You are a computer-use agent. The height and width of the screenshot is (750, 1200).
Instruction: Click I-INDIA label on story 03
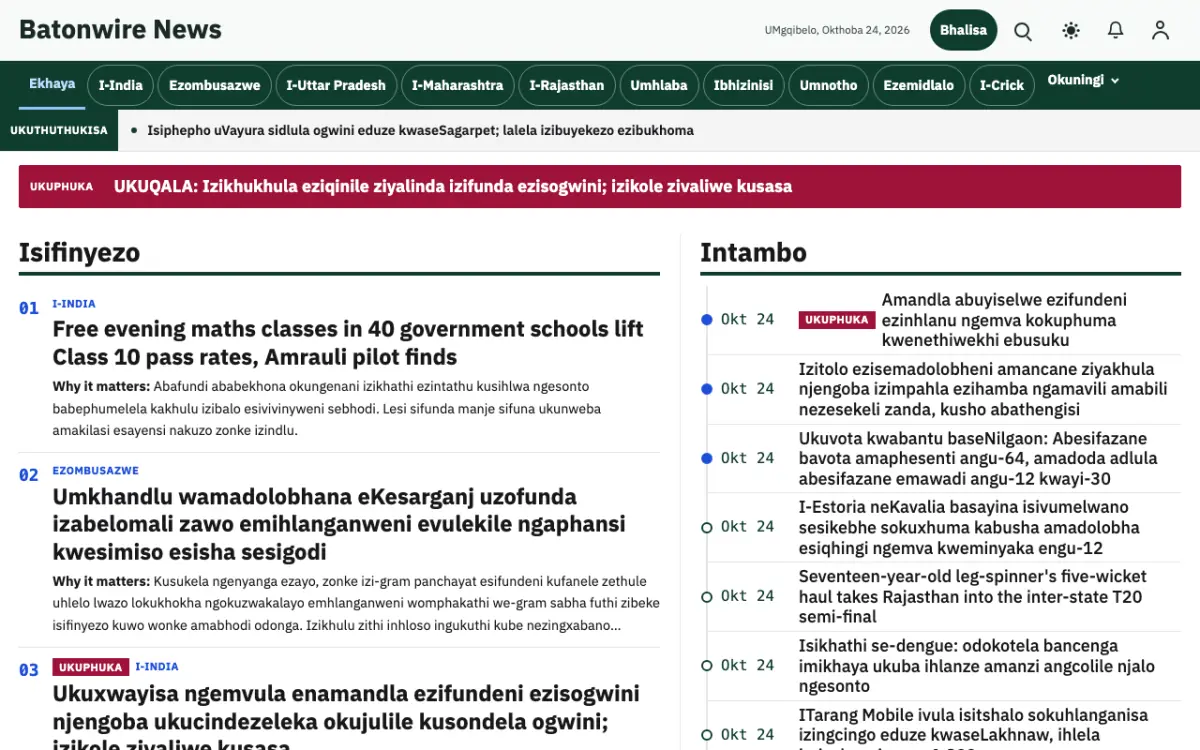pyautogui.click(x=157, y=667)
